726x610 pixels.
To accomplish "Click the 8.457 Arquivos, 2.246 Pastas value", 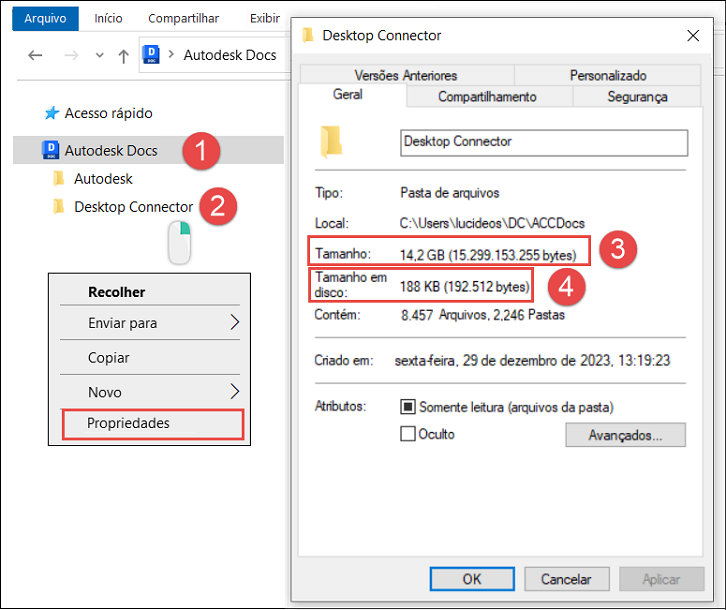I will pyautogui.click(x=482, y=315).
